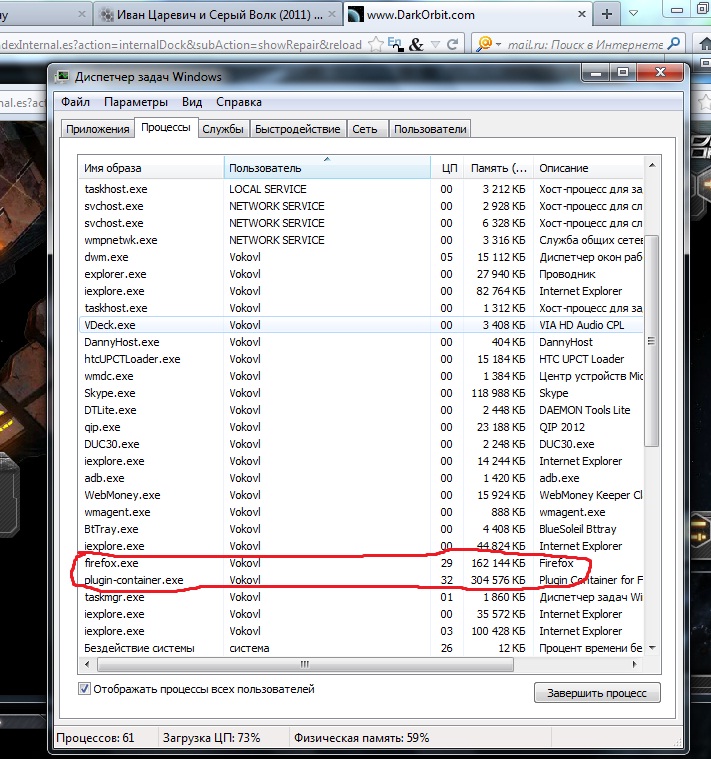
Task: Sort by Память column header
Action: pyautogui.click(x=499, y=168)
